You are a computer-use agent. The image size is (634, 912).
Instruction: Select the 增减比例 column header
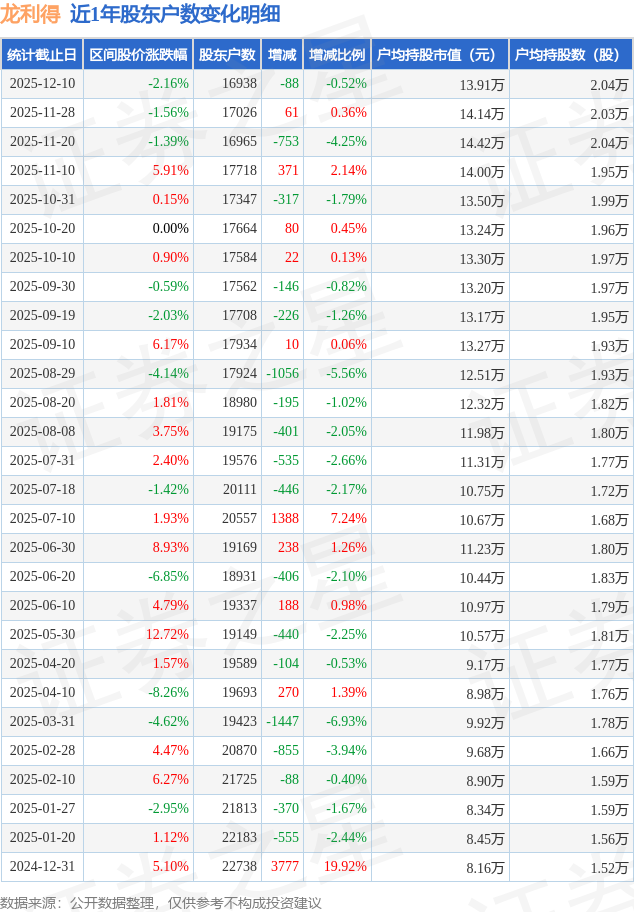tap(337, 55)
